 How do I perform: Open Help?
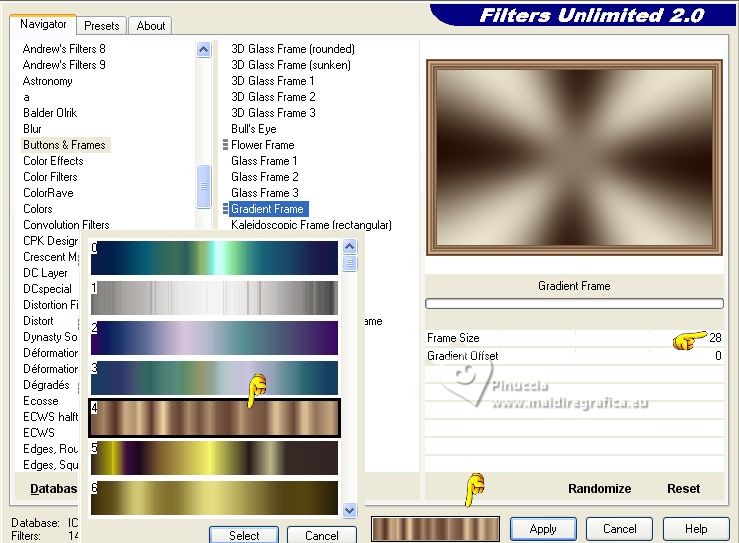coord(696,529)
